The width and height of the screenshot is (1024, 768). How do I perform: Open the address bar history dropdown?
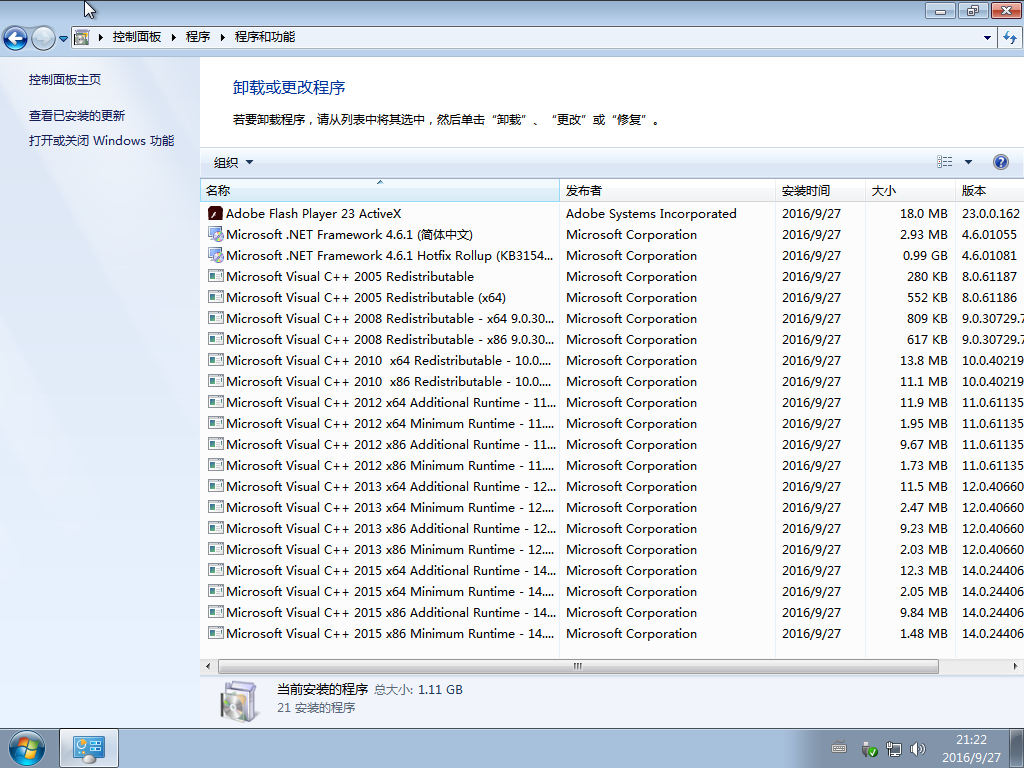[987, 38]
